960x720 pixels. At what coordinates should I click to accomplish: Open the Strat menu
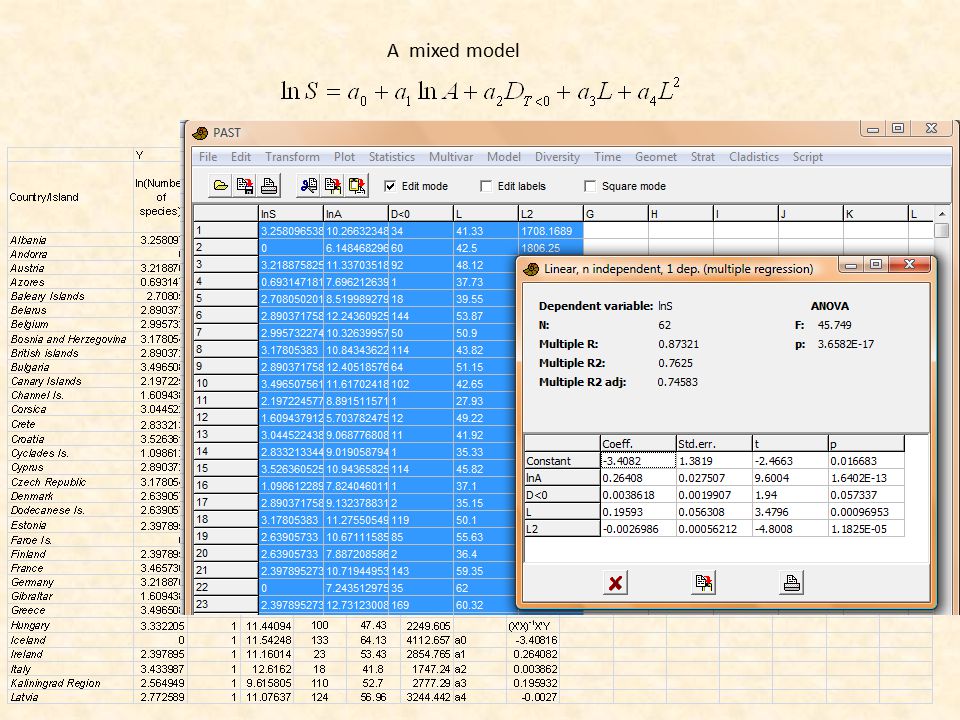(703, 157)
